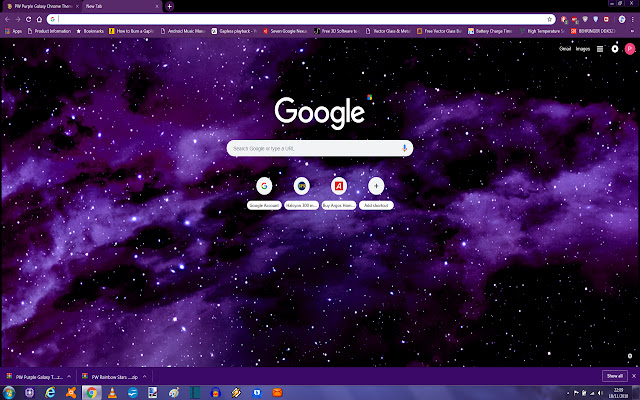Image resolution: width=640 pixels, height=400 pixels.
Task: Open the High Temperature bookmark
Action: pyautogui.click(x=542, y=31)
